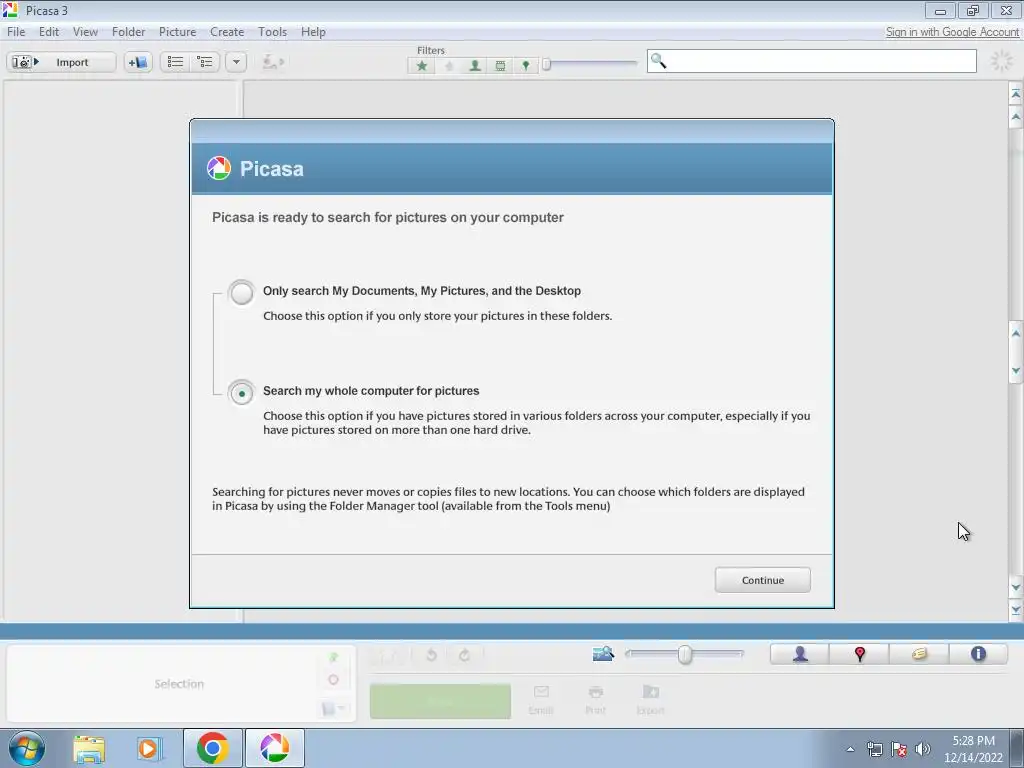Open Windows Media Player from taskbar
The image size is (1024, 768).
[150, 748]
